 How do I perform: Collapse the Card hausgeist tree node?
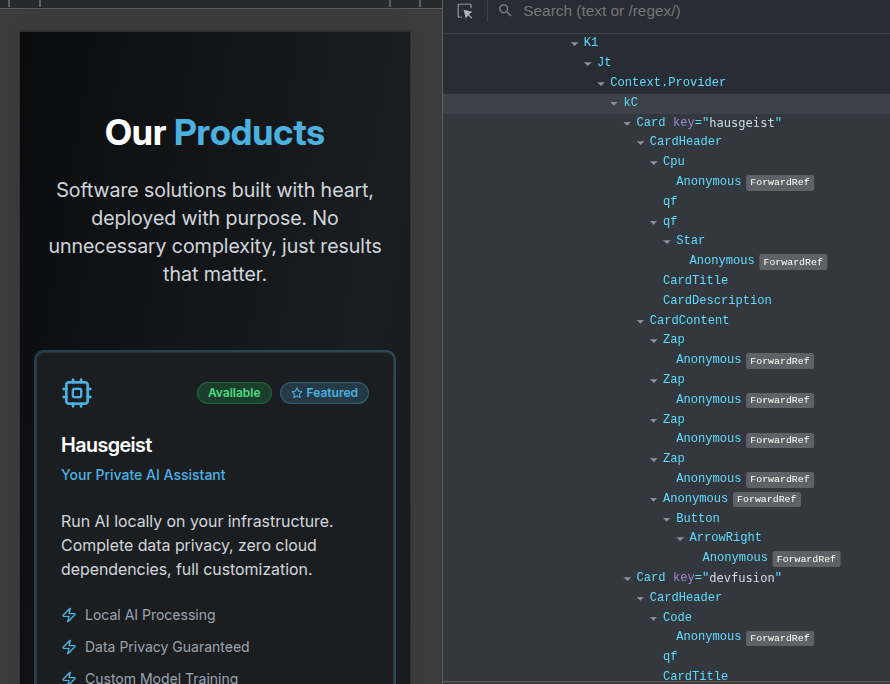(627, 123)
